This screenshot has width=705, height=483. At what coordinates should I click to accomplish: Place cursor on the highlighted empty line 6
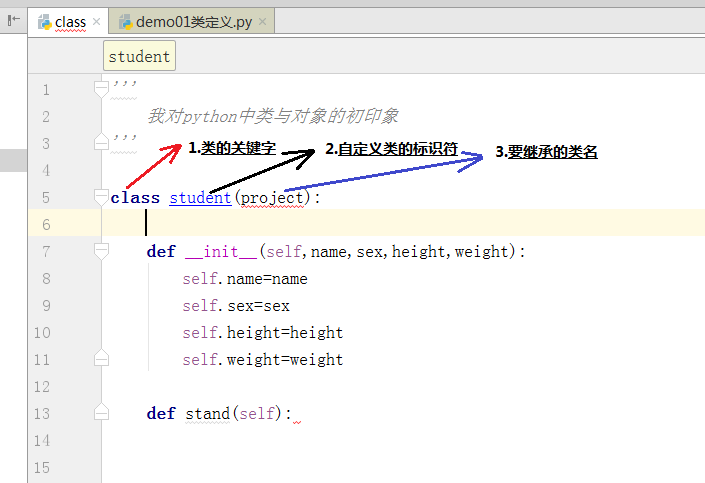pyautogui.click(x=403, y=223)
